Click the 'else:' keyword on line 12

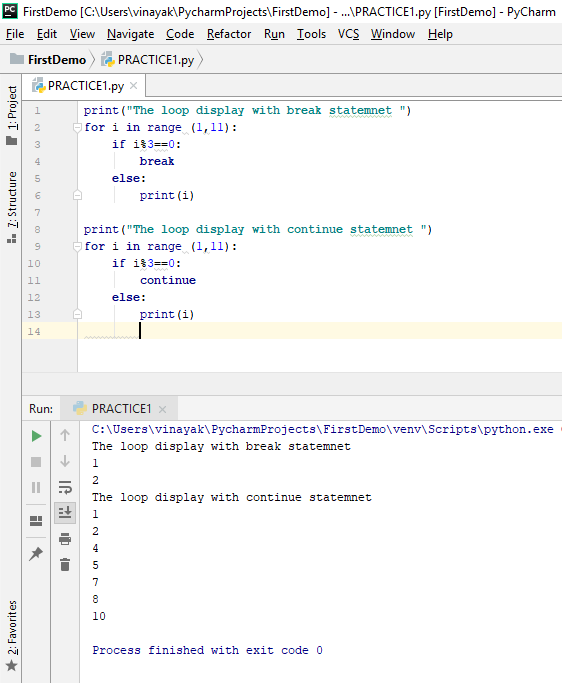pyautogui.click(x=129, y=298)
